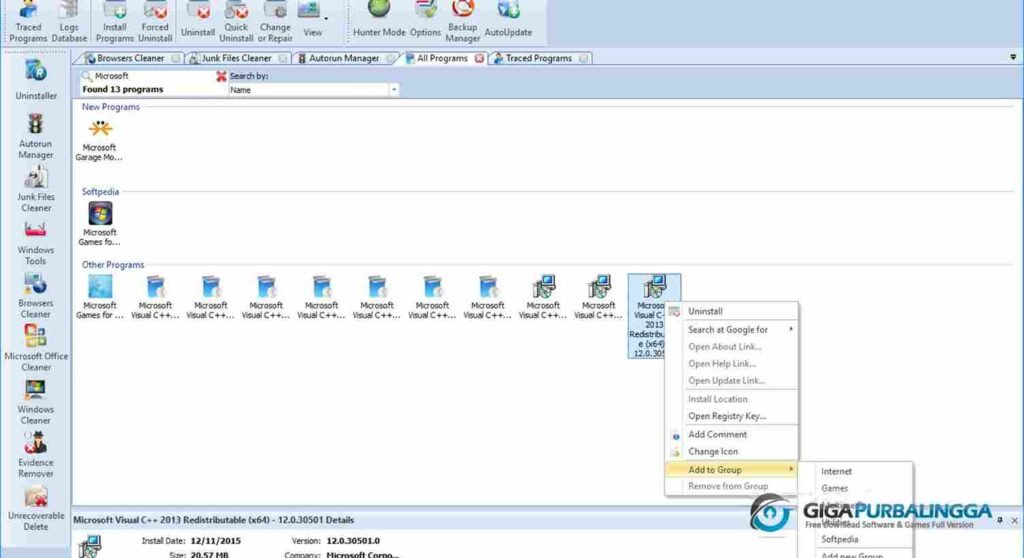1024x558 pixels.
Task: Open Windows Tools in the sidebar
Action: point(36,242)
